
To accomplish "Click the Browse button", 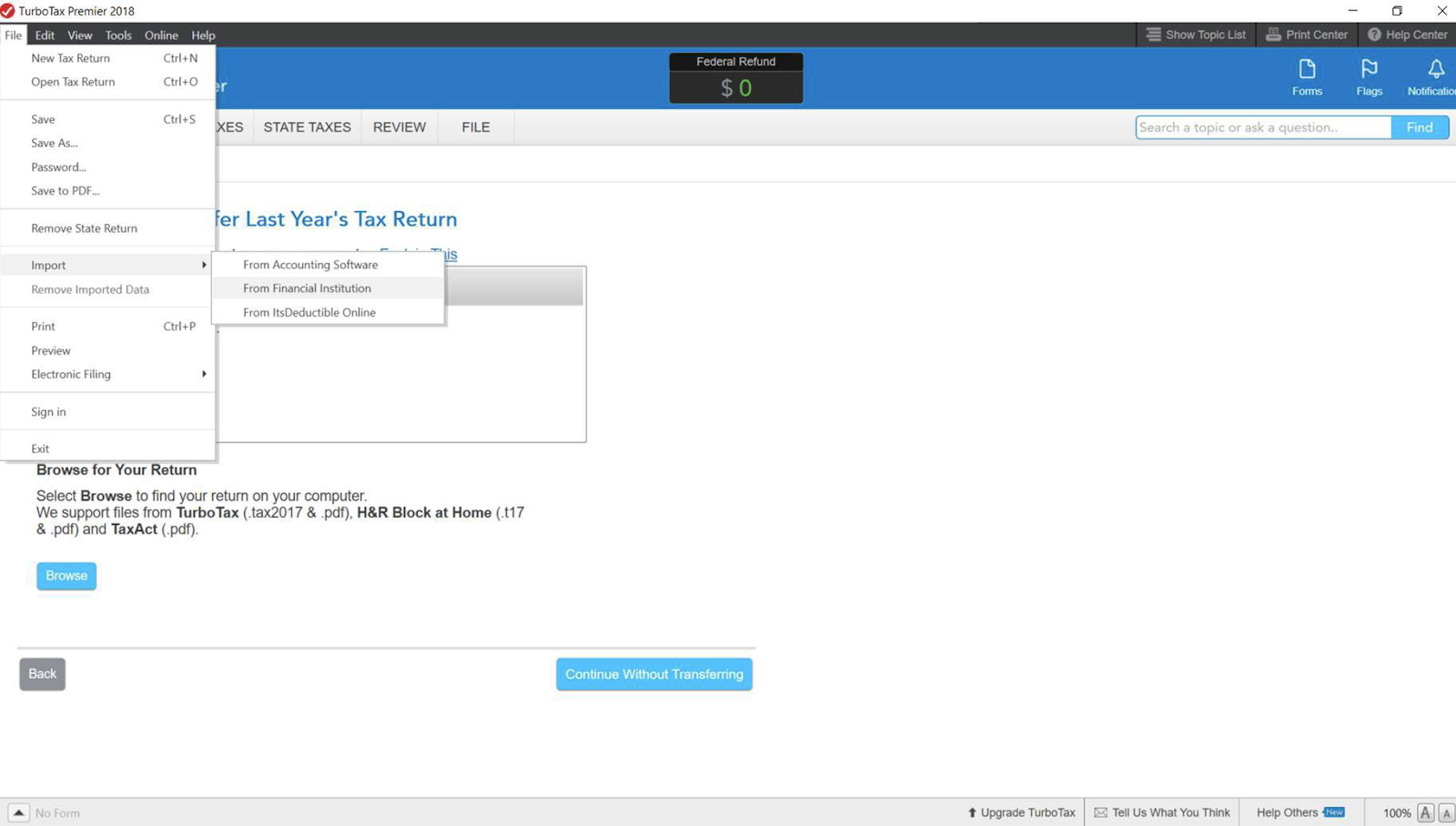I will (x=66, y=576).
